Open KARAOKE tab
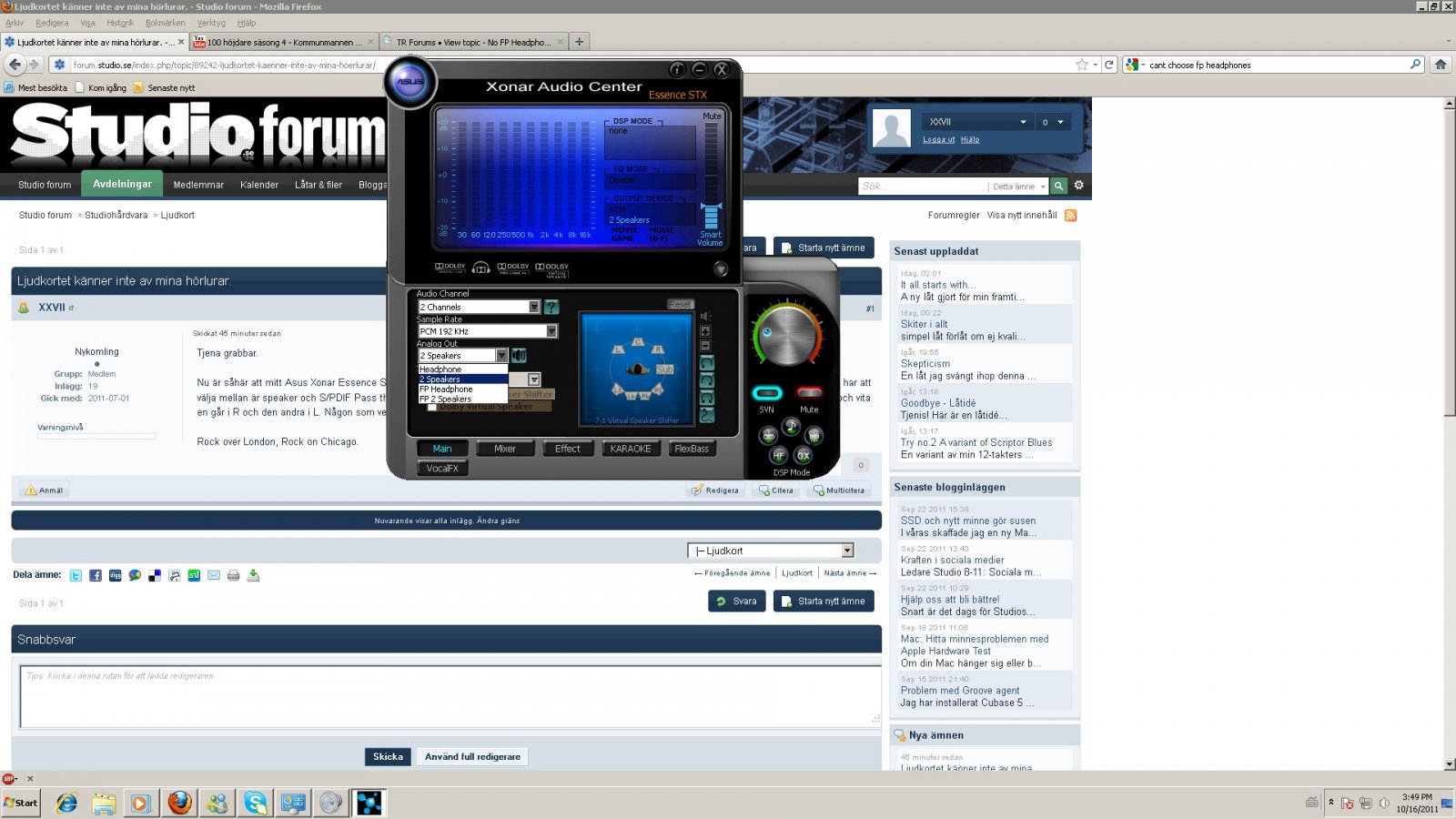The image size is (1456, 819). click(631, 449)
